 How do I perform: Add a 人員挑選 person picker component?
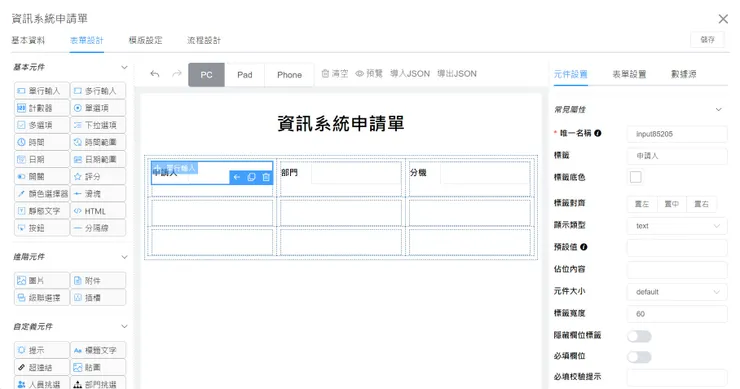pyautogui.click(x=42, y=383)
